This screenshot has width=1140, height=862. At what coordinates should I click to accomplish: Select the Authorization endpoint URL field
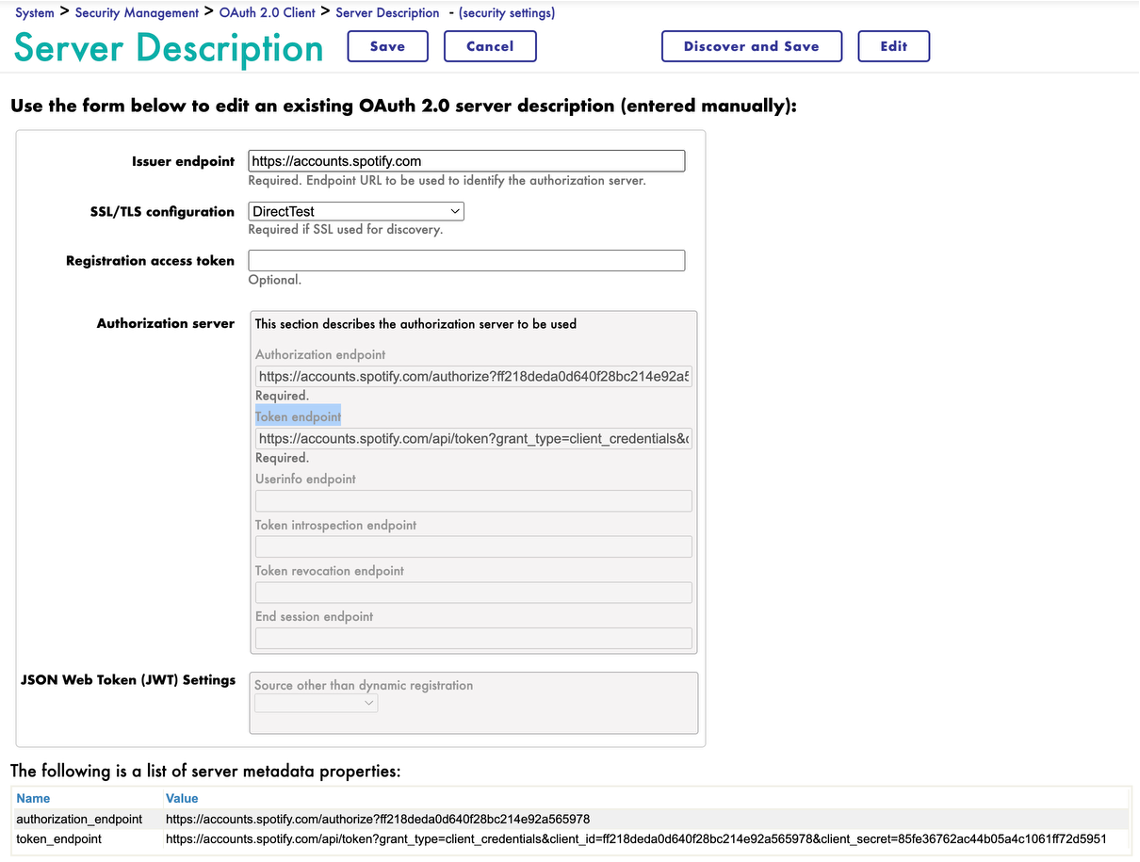tap(473, 377)
